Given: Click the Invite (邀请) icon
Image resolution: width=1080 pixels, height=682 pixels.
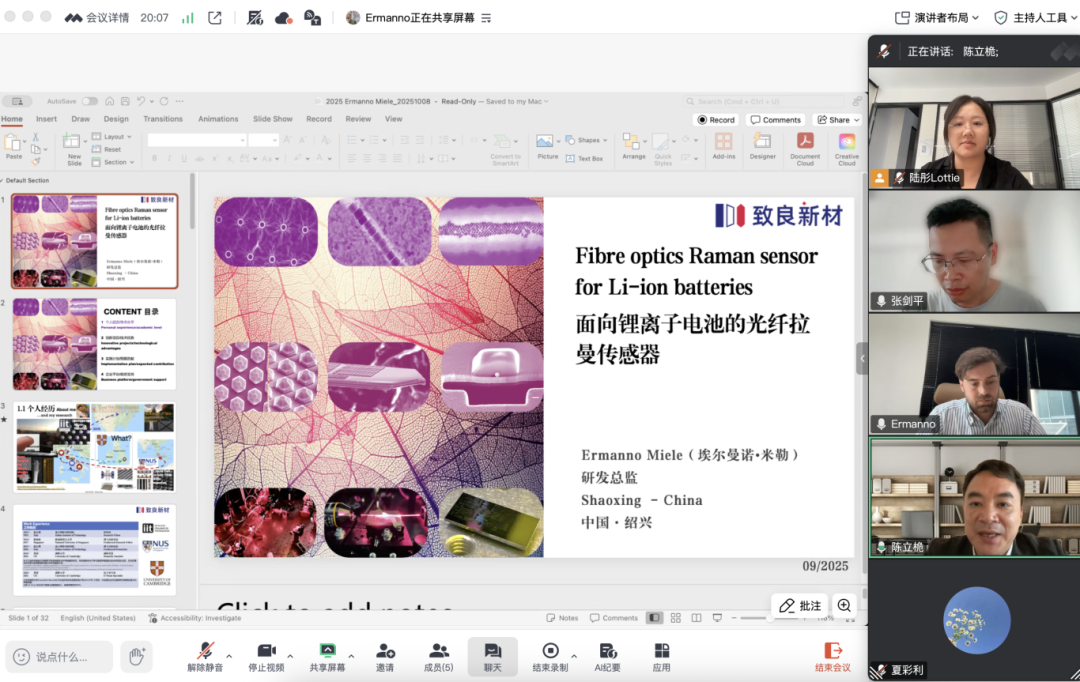Looking at the screenshot, I should coord(385,655).
